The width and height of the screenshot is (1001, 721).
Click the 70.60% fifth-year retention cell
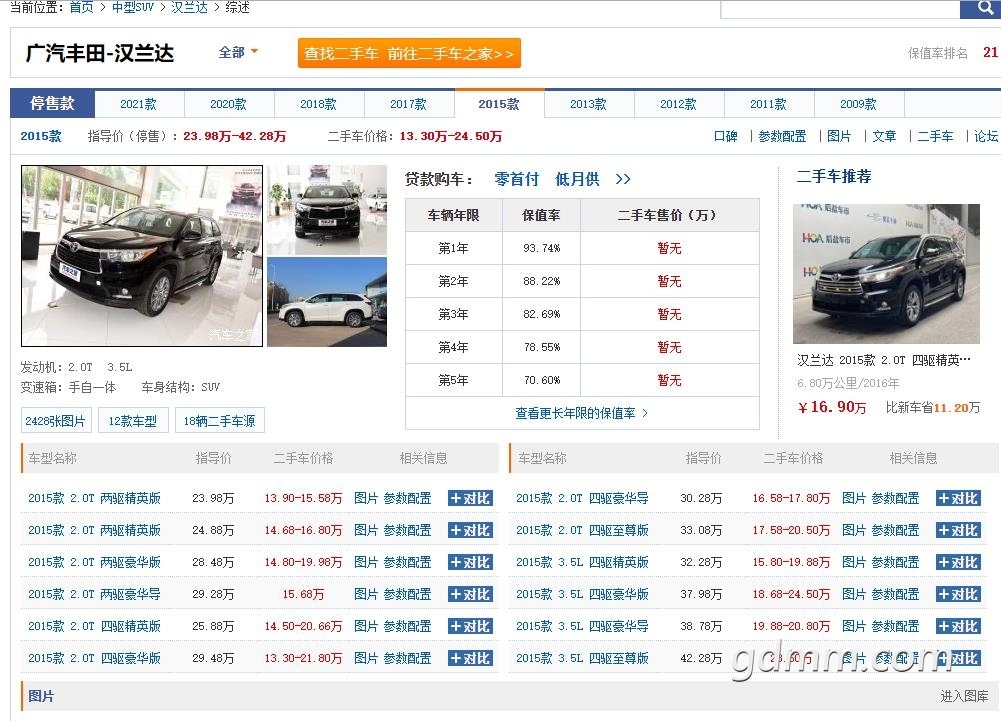541,380
